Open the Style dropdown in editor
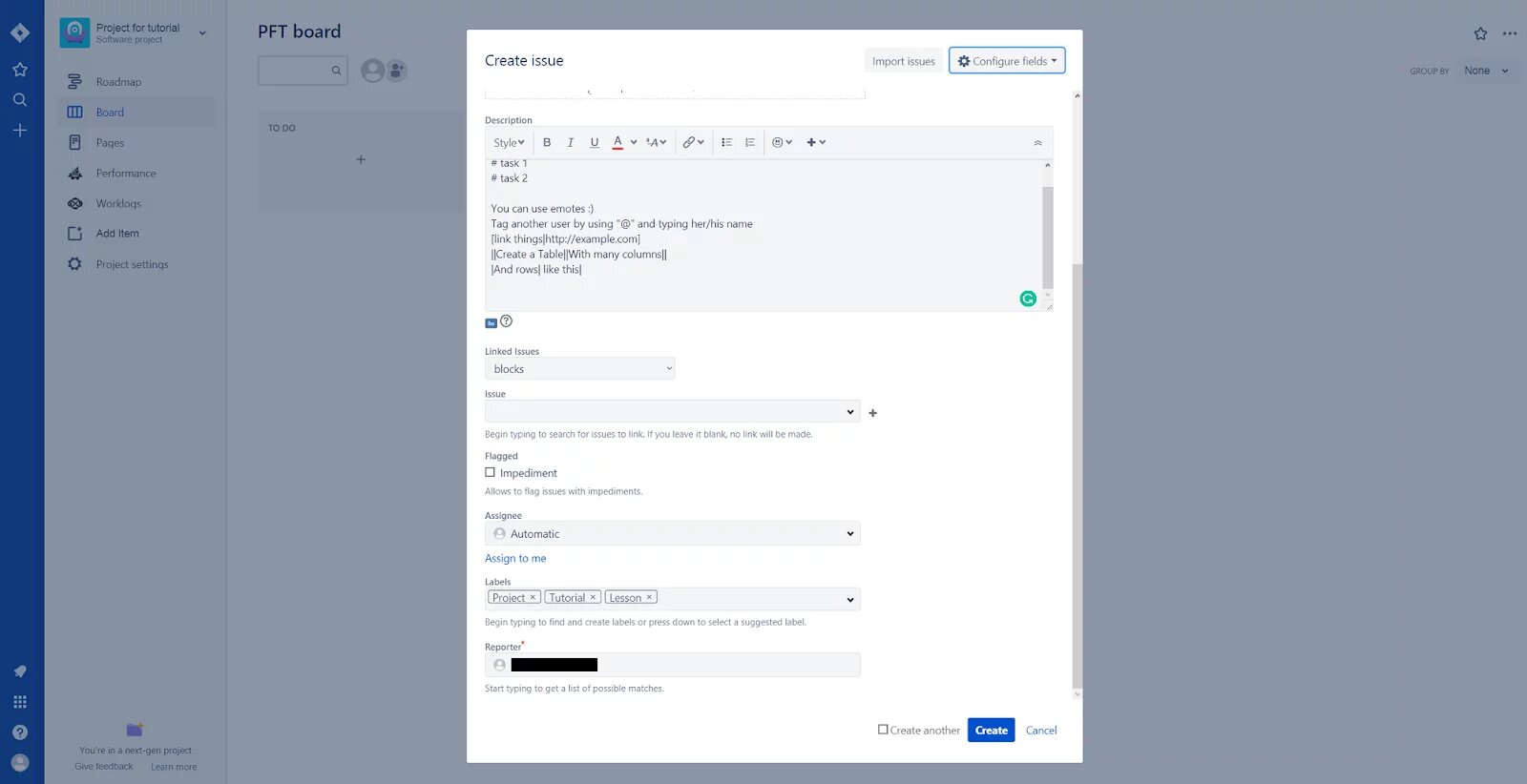 509,142
